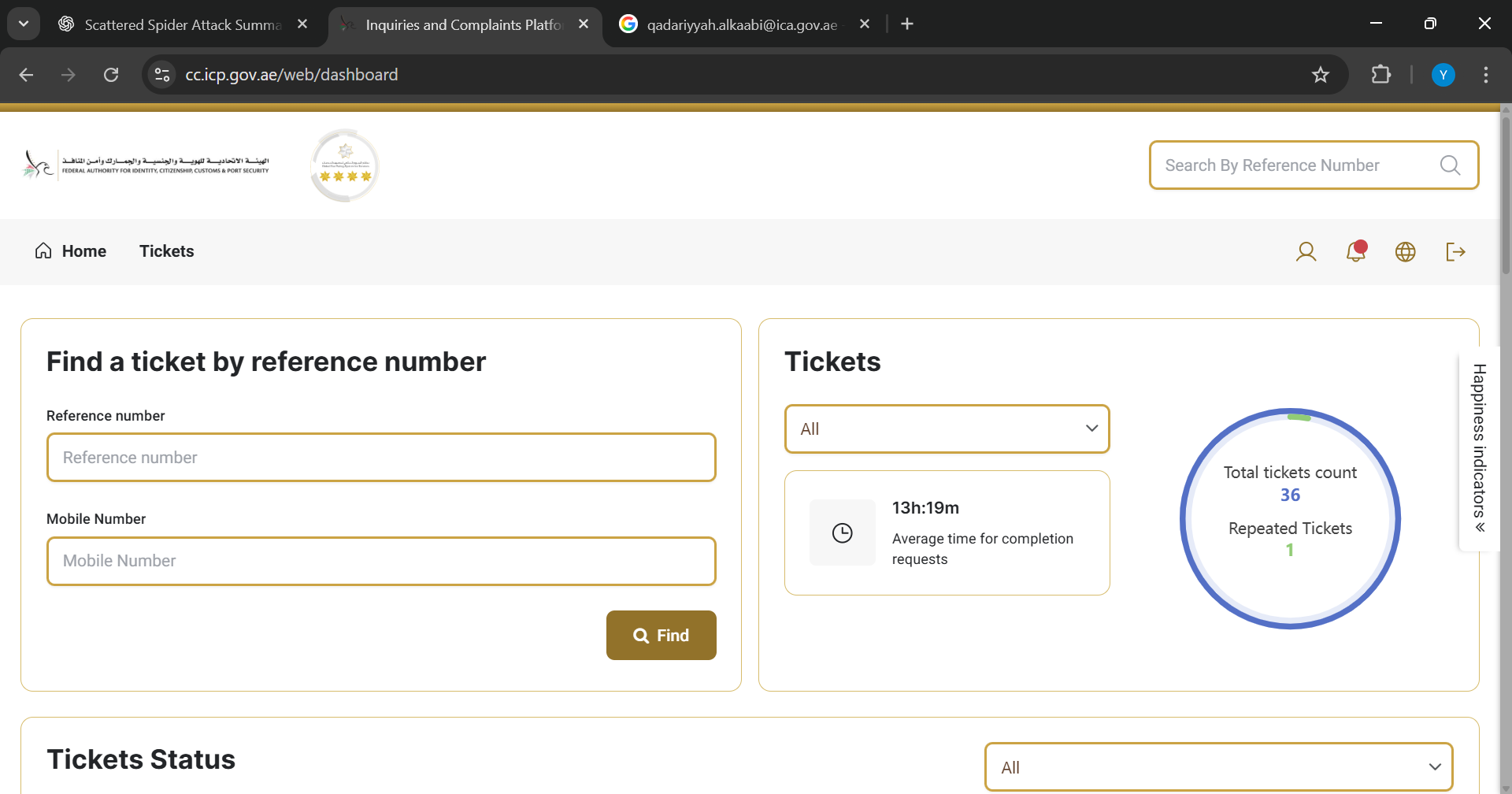
Task: Focus the Mobile Number input field
Action: [x=381, y=561]
